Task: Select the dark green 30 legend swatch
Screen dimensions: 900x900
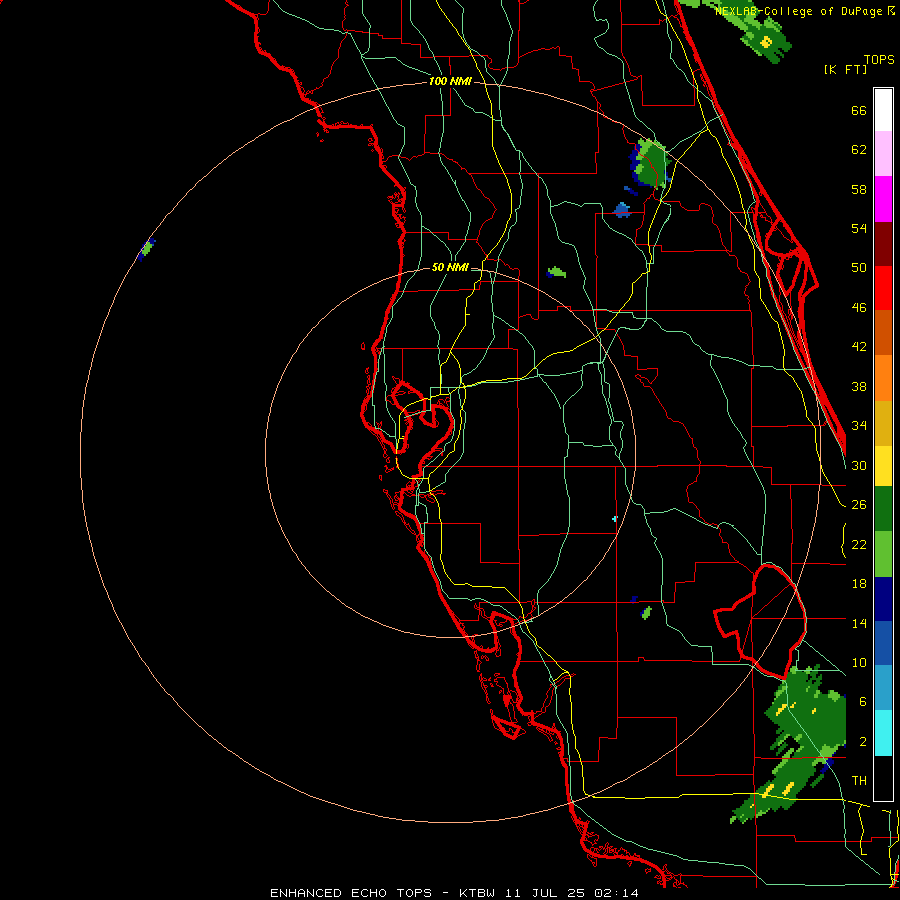Action: (883, 509)
